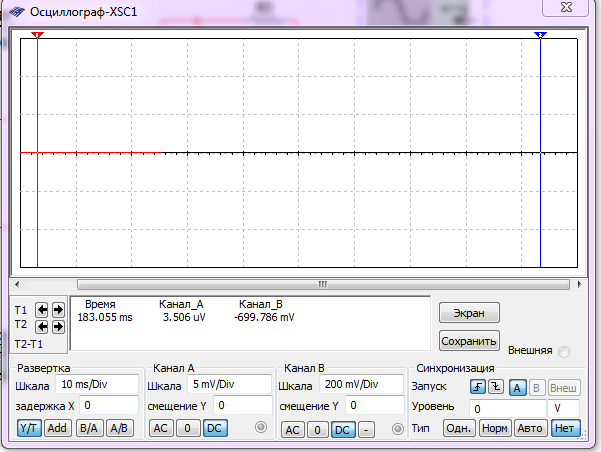Image resolution: width=601 pixels, height=452 pixels.
Task: Toggle Channel B invert minus button
Action: click(x=366, y=430)
